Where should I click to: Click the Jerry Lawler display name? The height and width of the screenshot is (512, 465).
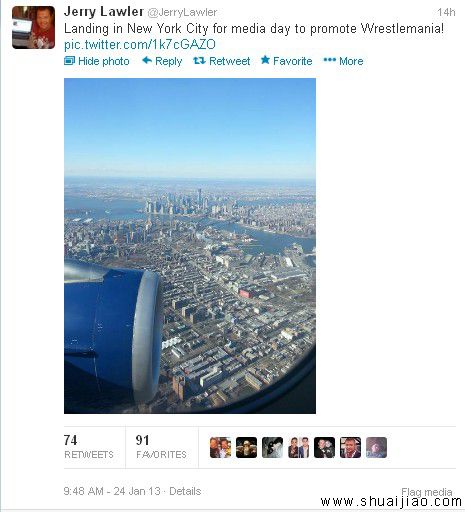click(x=104, y=12)
